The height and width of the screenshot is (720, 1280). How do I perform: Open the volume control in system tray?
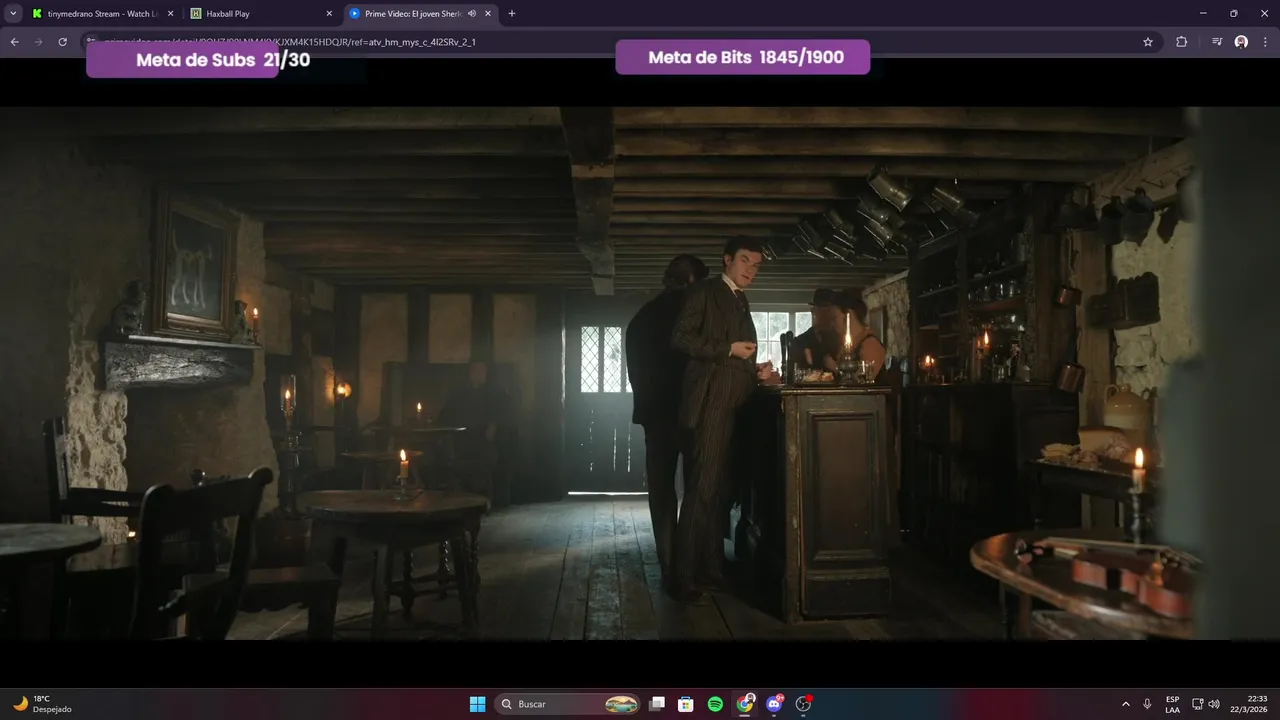1214,704
